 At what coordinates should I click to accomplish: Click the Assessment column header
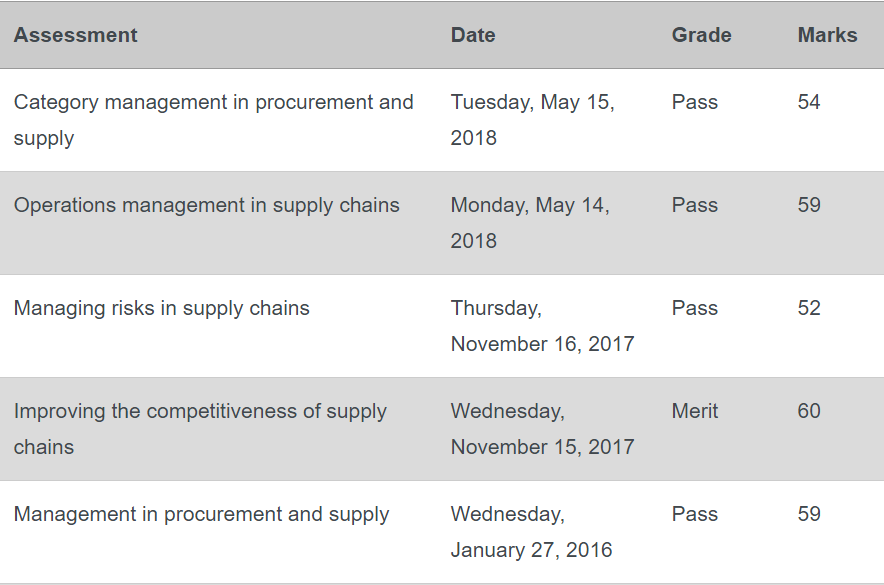(x=76, y=35)
